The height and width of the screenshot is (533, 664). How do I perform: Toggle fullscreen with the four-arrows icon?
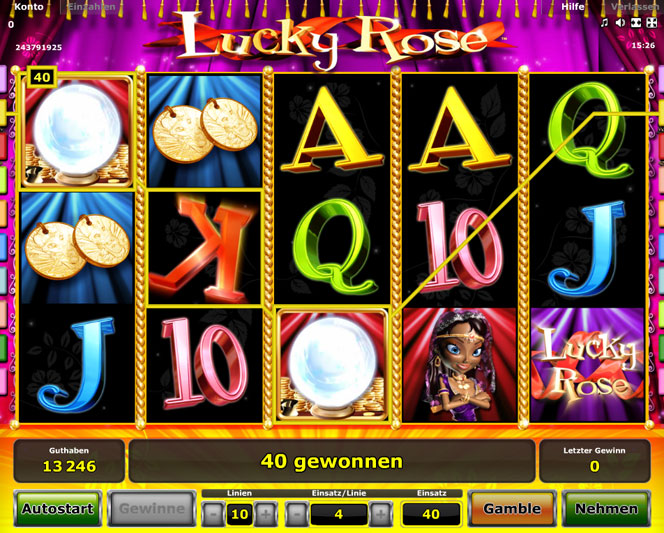point(651,23)
